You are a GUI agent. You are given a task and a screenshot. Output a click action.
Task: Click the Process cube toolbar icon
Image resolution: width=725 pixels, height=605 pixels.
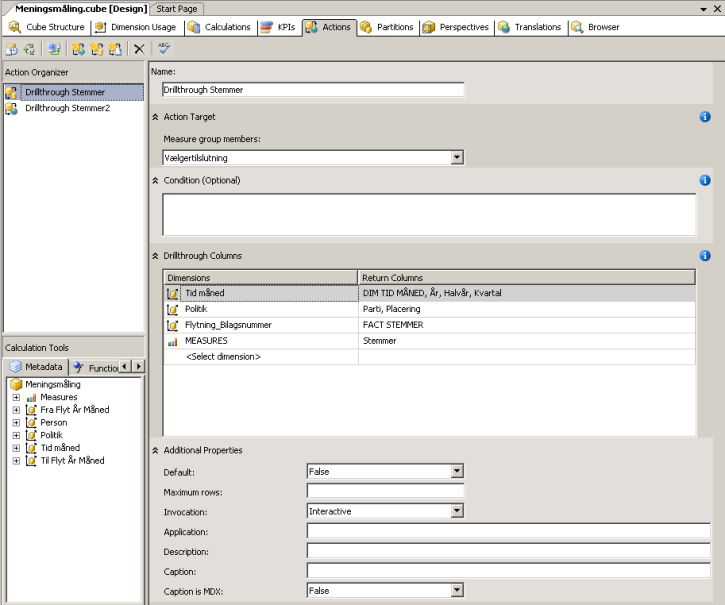(x=12, y=49)
